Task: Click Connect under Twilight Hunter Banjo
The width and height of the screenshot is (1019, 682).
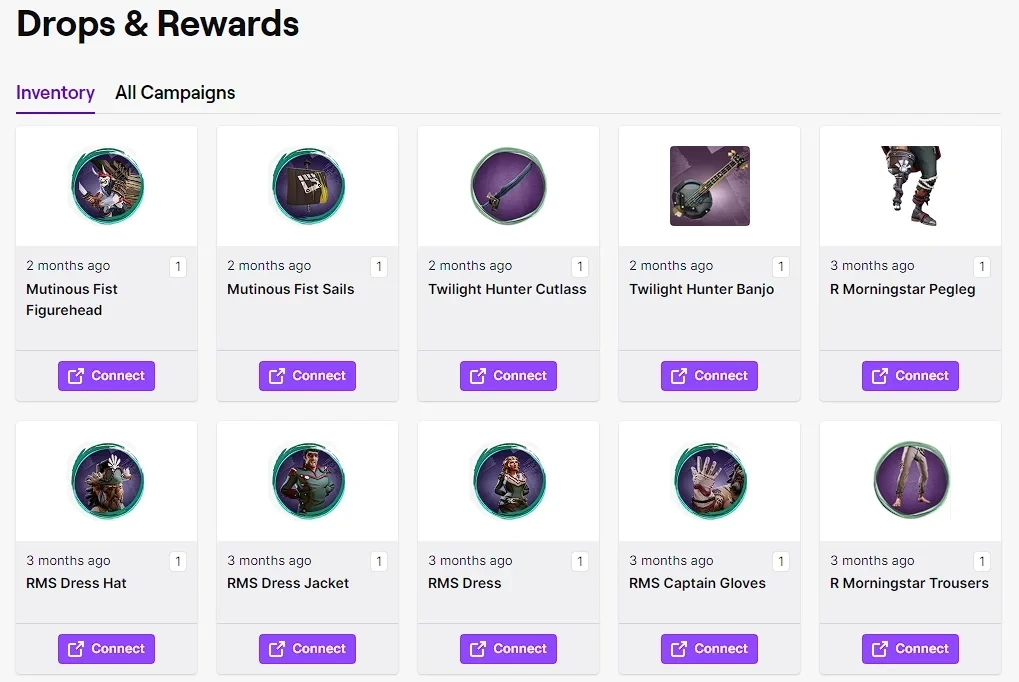Action: [709, 376]
